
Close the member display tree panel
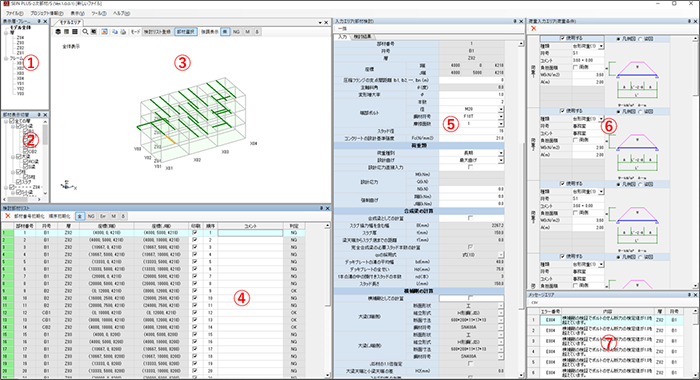click(45, 115)
